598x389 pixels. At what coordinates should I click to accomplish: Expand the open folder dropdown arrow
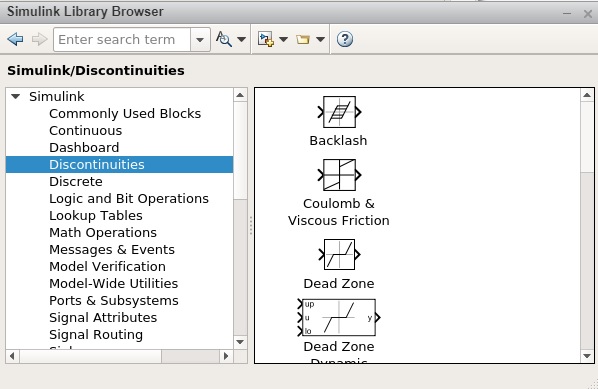(320, 39)
